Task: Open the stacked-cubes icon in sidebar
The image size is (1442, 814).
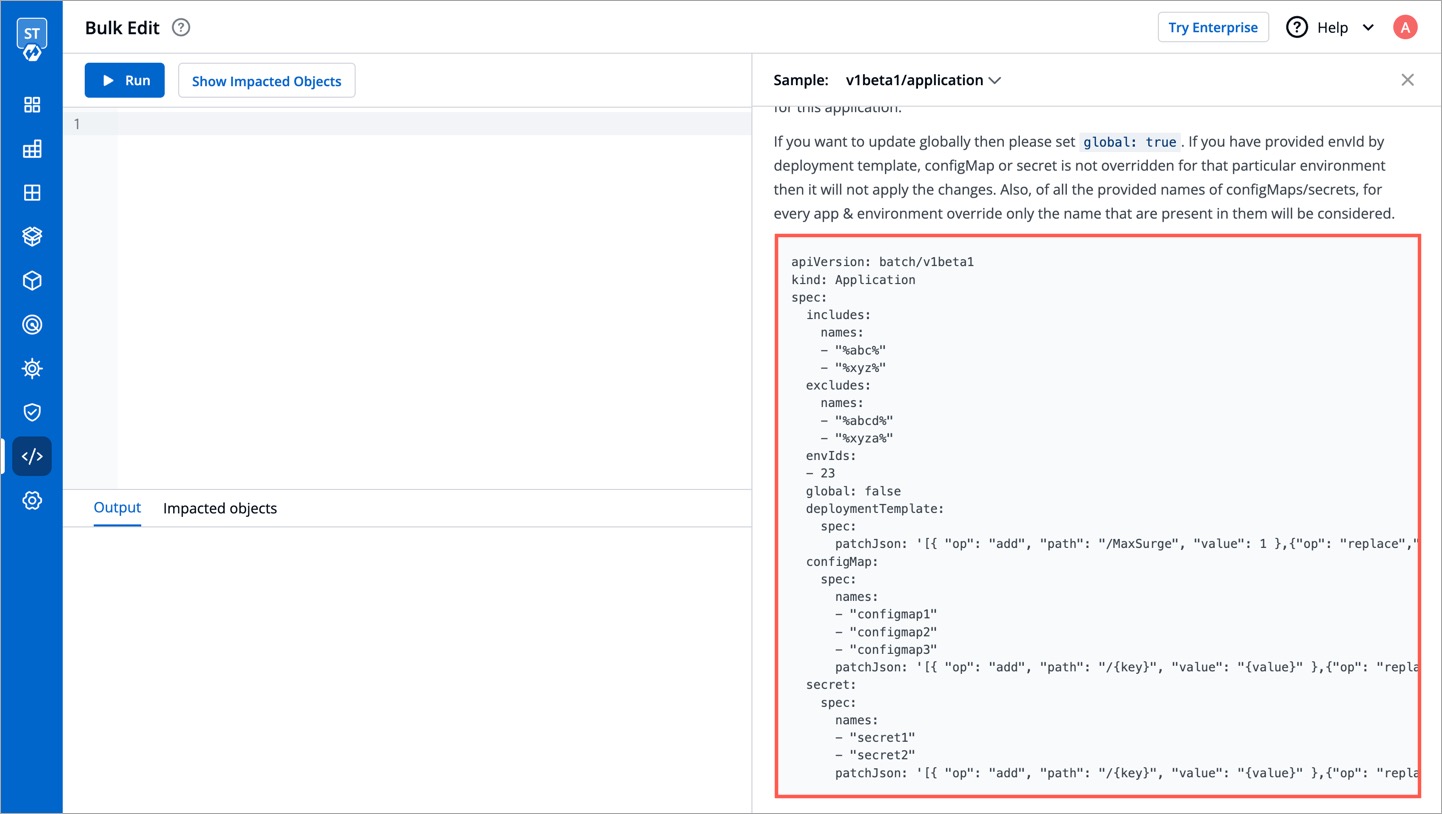Action: coord(32,237)
